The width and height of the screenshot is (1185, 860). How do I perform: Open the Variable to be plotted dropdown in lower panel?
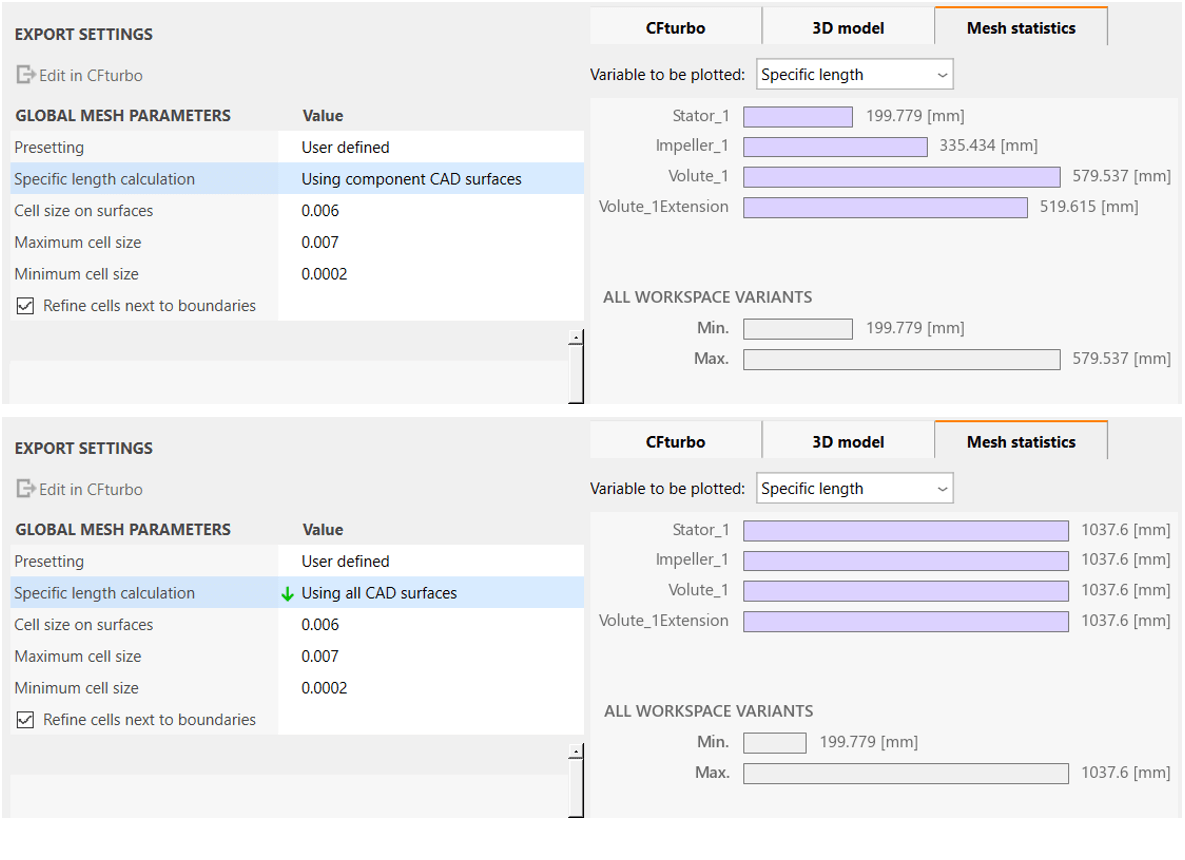point(855,489)
